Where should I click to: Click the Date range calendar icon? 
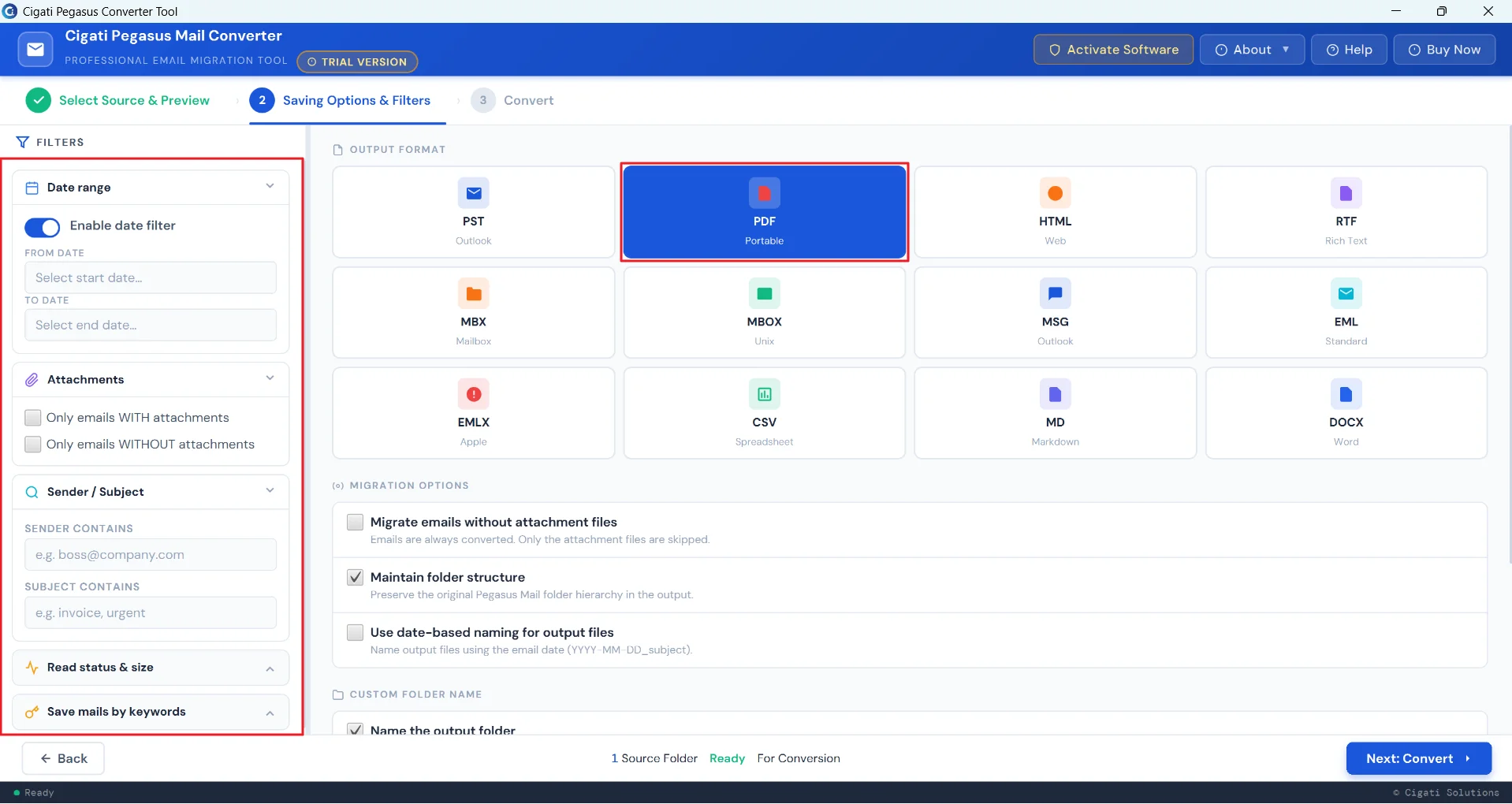[32, 188]
